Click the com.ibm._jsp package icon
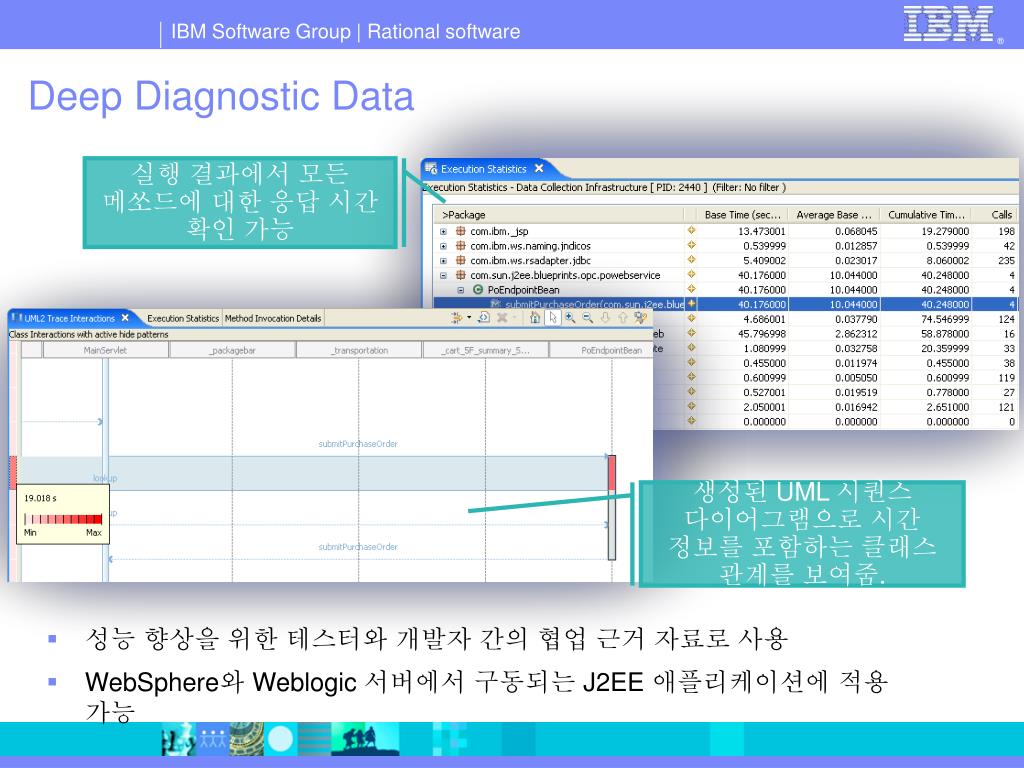The height and width of the screenshot is (768, 1024). (x=460, y=231)
